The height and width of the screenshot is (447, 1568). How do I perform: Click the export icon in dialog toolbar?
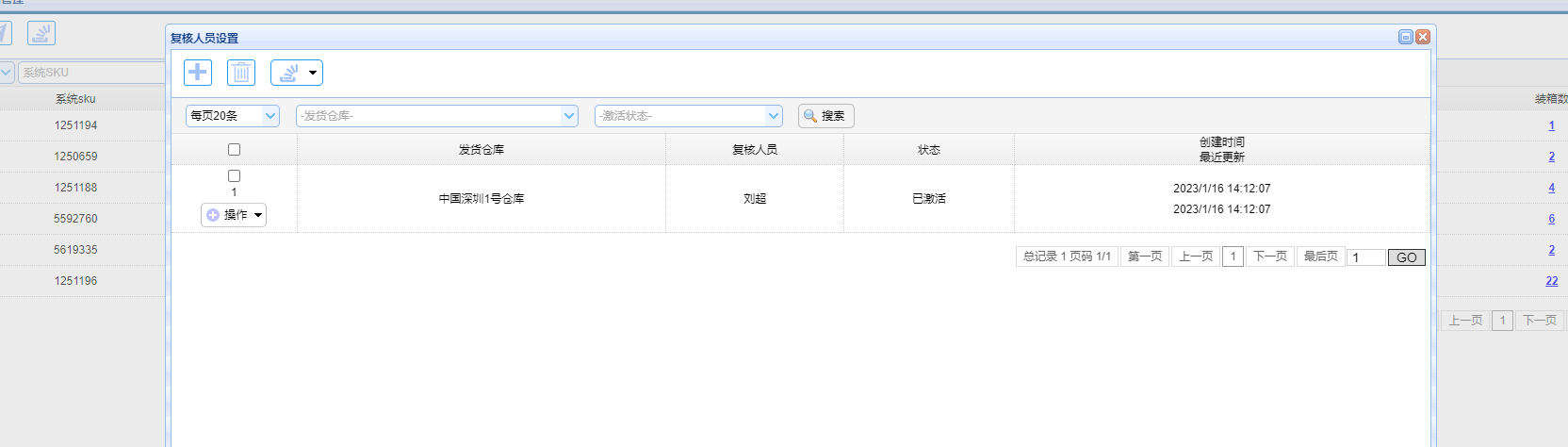pyautogui.click(x=288, y=73)
